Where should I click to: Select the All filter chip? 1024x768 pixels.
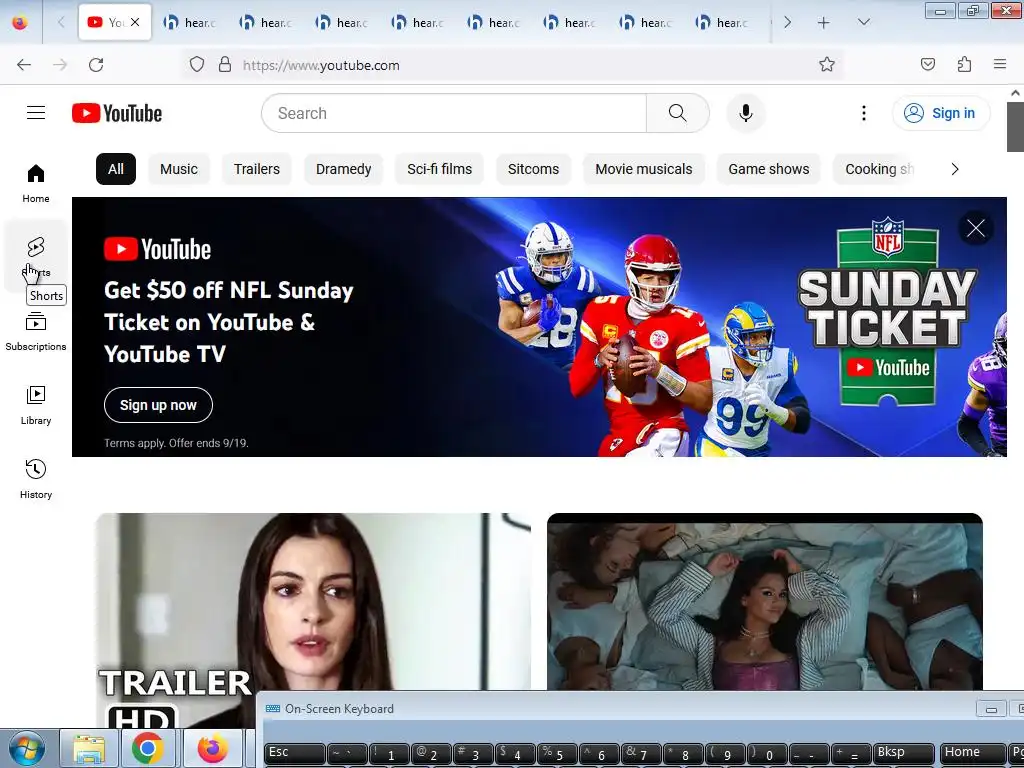click(x=116, y=169)
